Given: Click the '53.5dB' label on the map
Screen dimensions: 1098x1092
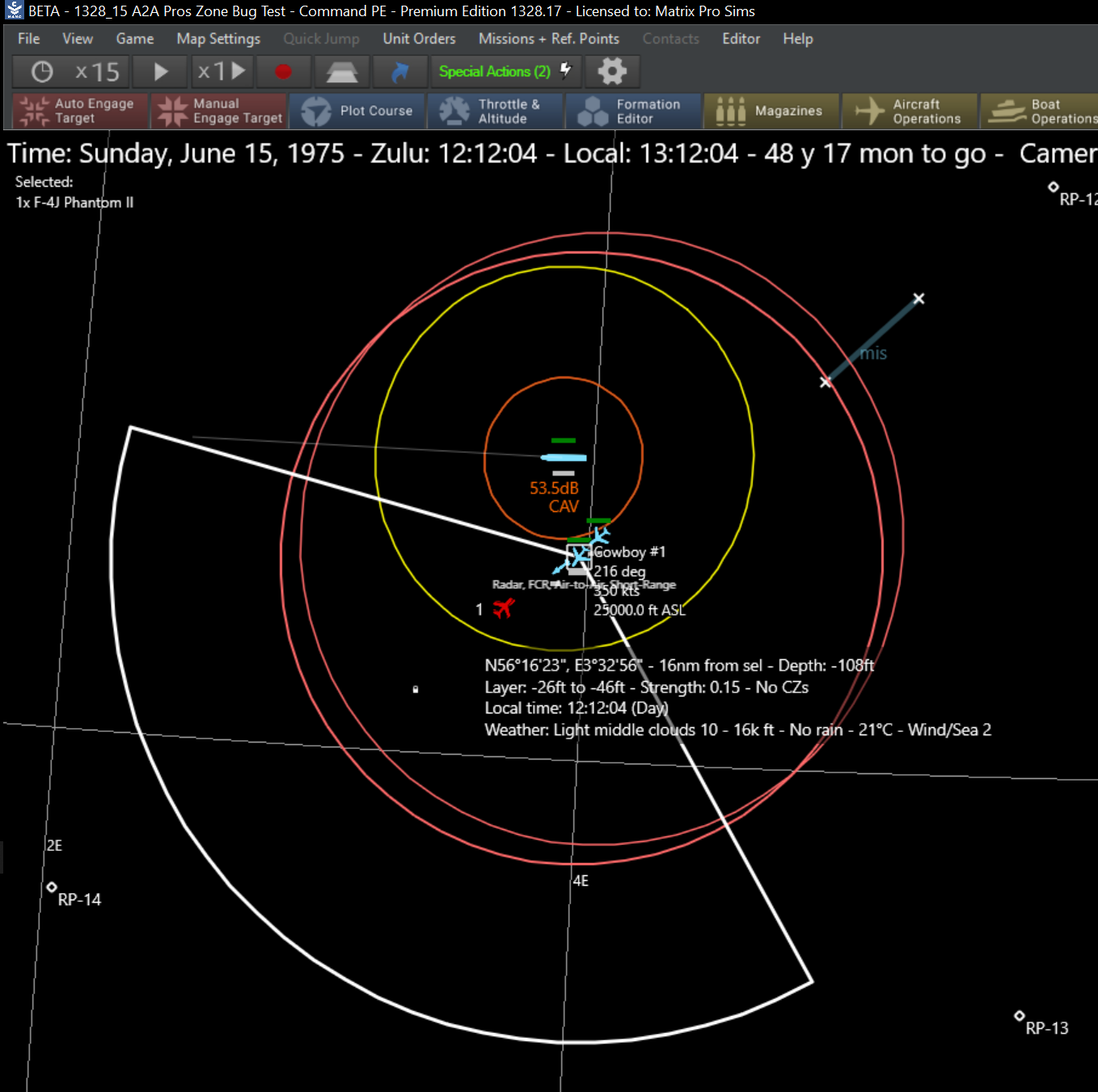Looking at the screenshot, I should [x=554, y=488].
